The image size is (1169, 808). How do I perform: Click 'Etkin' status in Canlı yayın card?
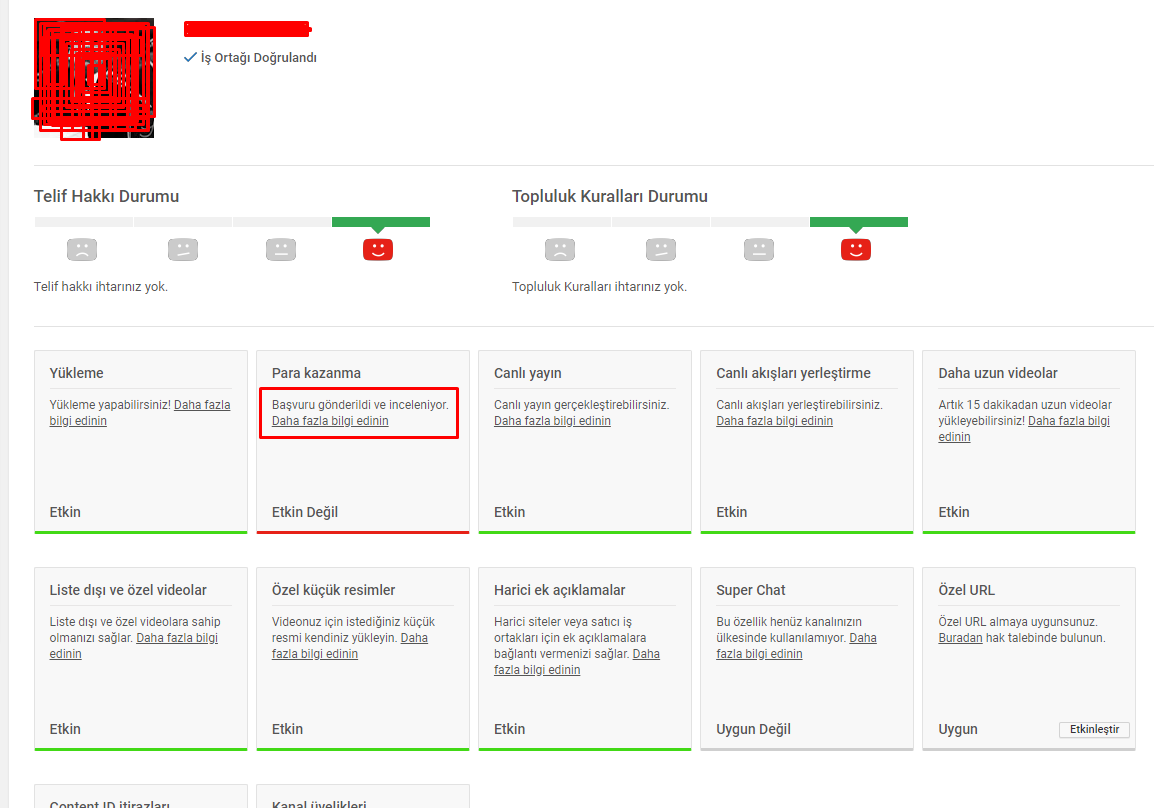(509, 512)
